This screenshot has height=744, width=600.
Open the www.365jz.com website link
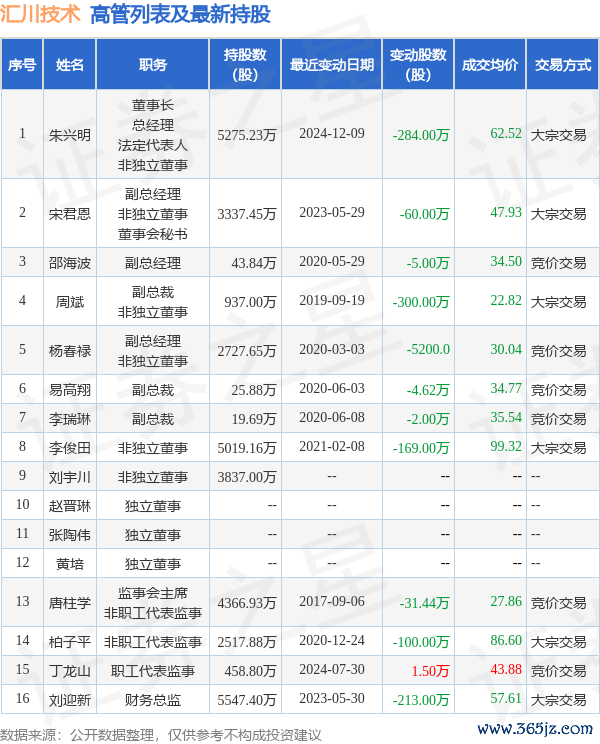[x=535, y=728]
